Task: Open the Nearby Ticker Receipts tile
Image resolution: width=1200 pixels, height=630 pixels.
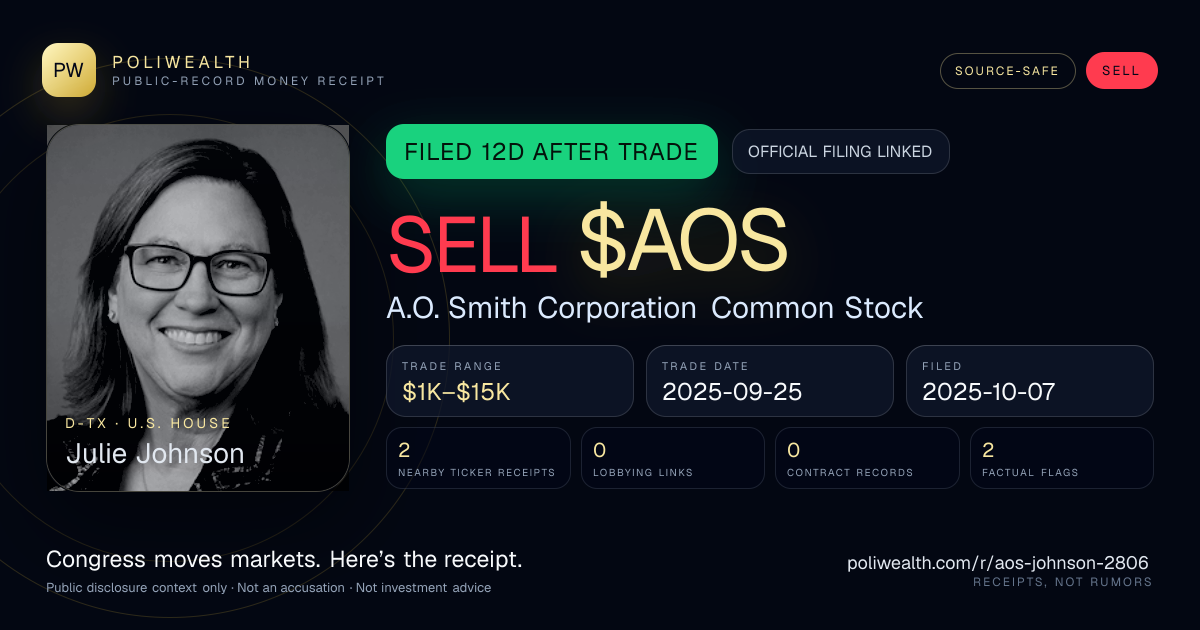Action: pos(478,458)
